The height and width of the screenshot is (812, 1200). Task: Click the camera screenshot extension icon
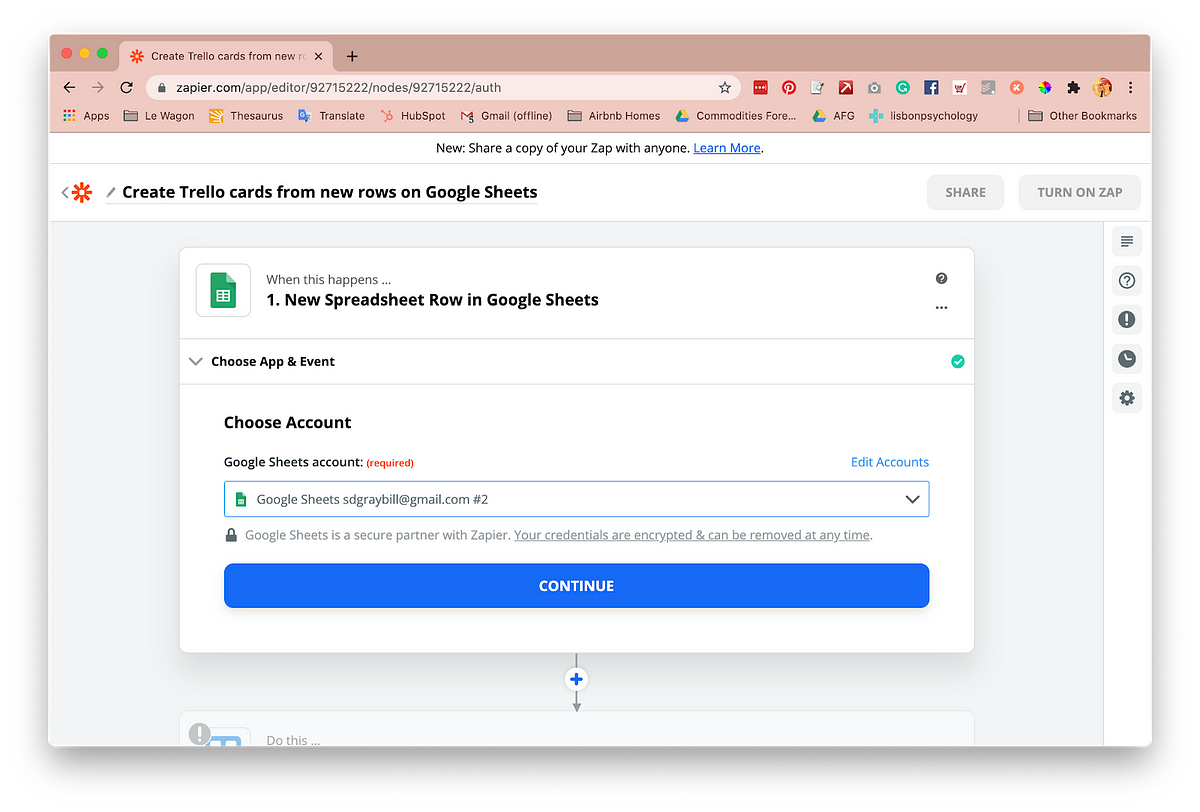(874, 87)
